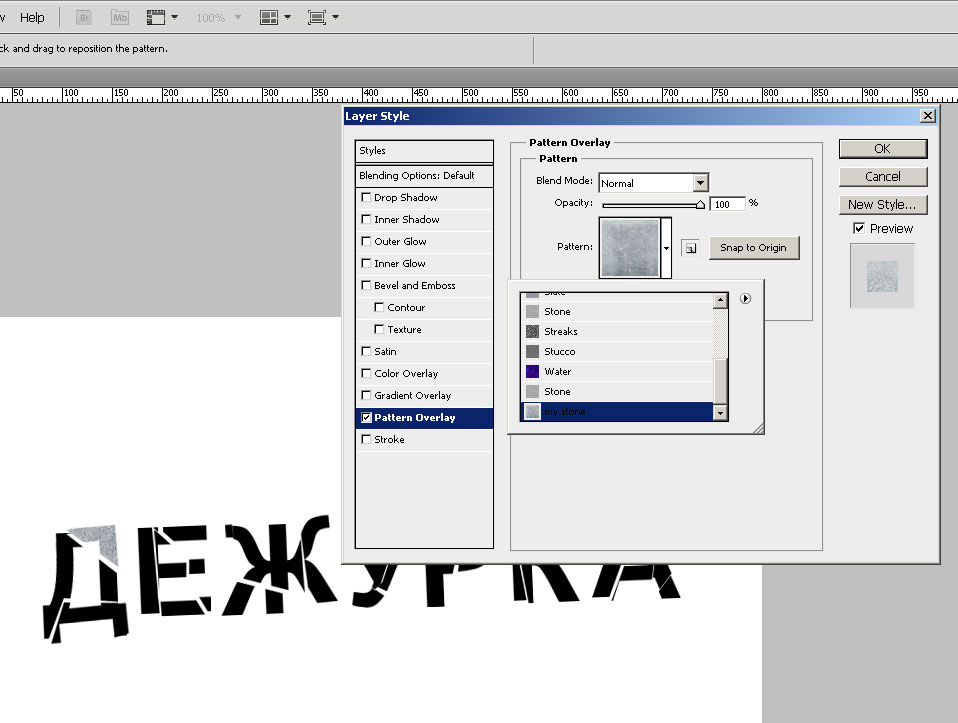The width and height of the screenshot is (958, 723).
Task: Enable the Outer Glow checkbox
Action: 367,241
